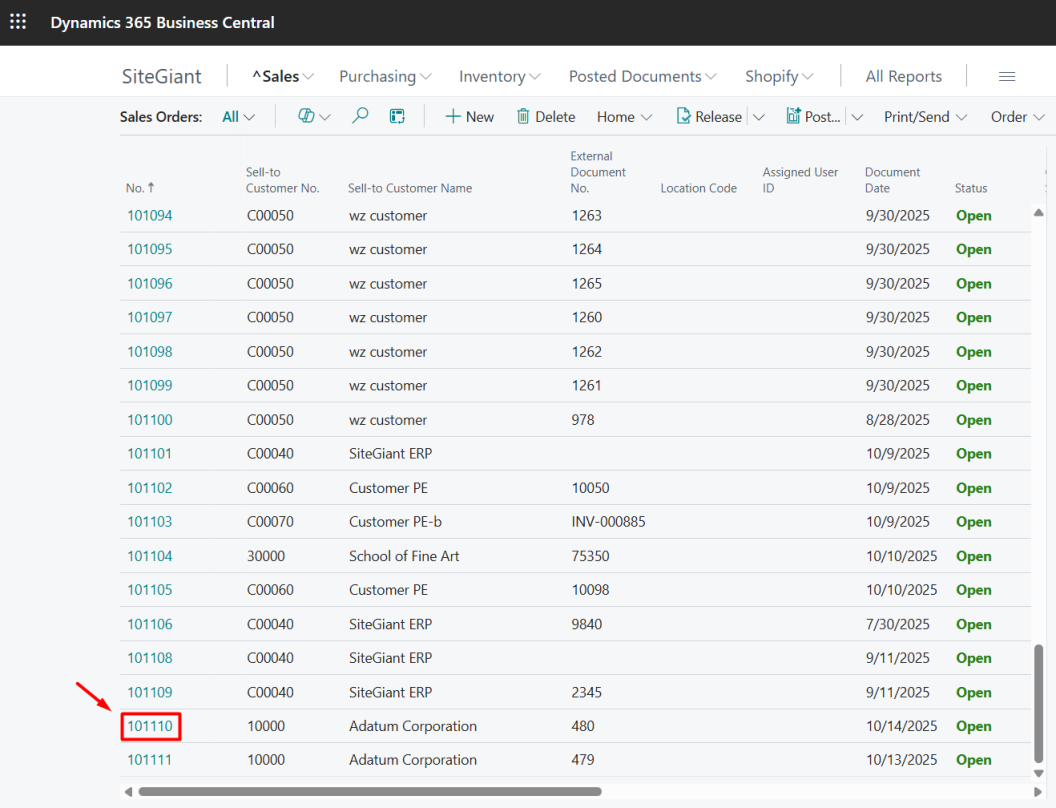Open sales order 101110 link
This screenshot has height=808, width=1056.
pyautogui.click(x=150, y=726)
